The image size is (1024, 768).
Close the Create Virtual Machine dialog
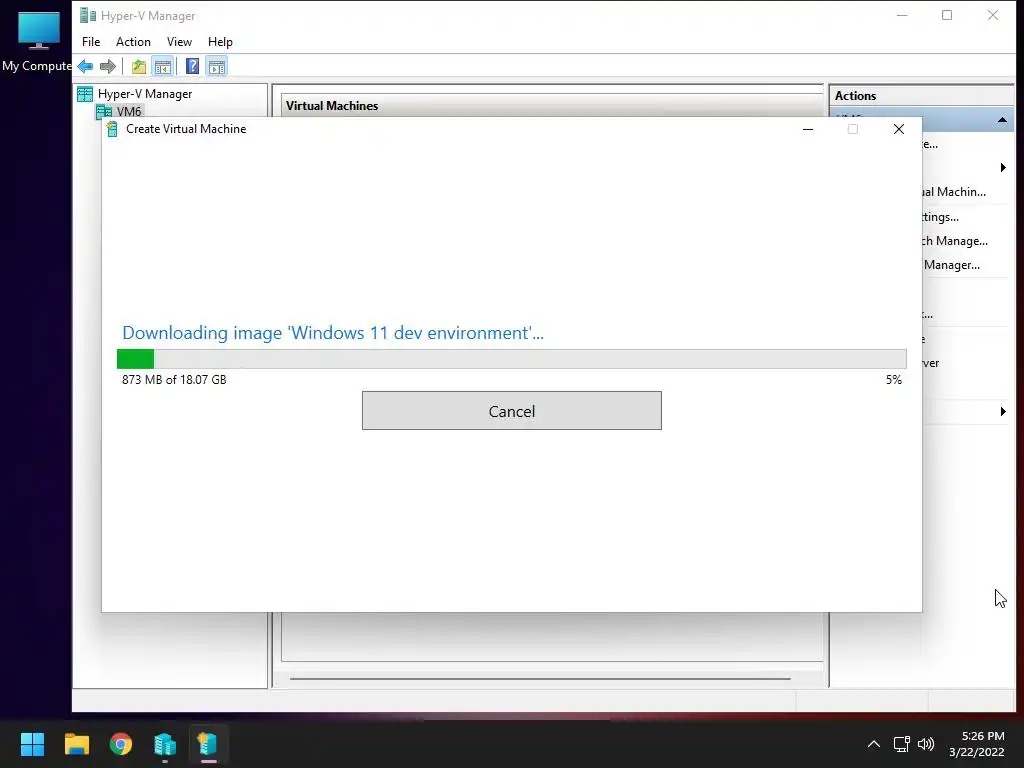[x=899, y=129]
